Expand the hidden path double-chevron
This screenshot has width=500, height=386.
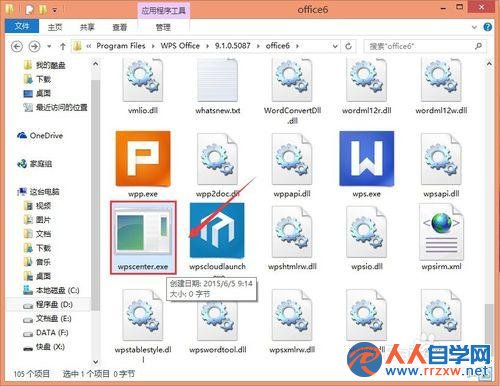coord(89,46)
